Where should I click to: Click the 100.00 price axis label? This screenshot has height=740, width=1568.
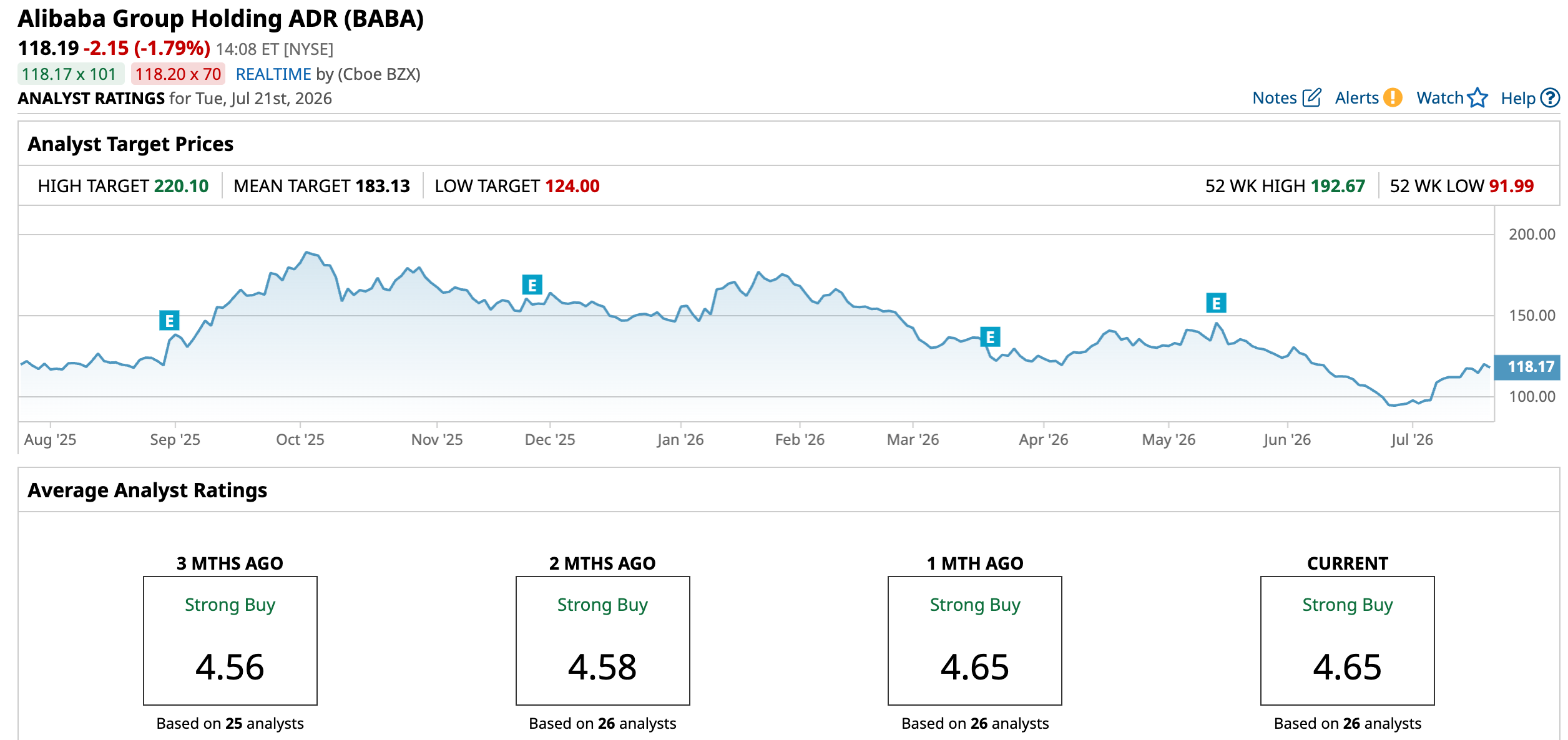[1532, 397]
